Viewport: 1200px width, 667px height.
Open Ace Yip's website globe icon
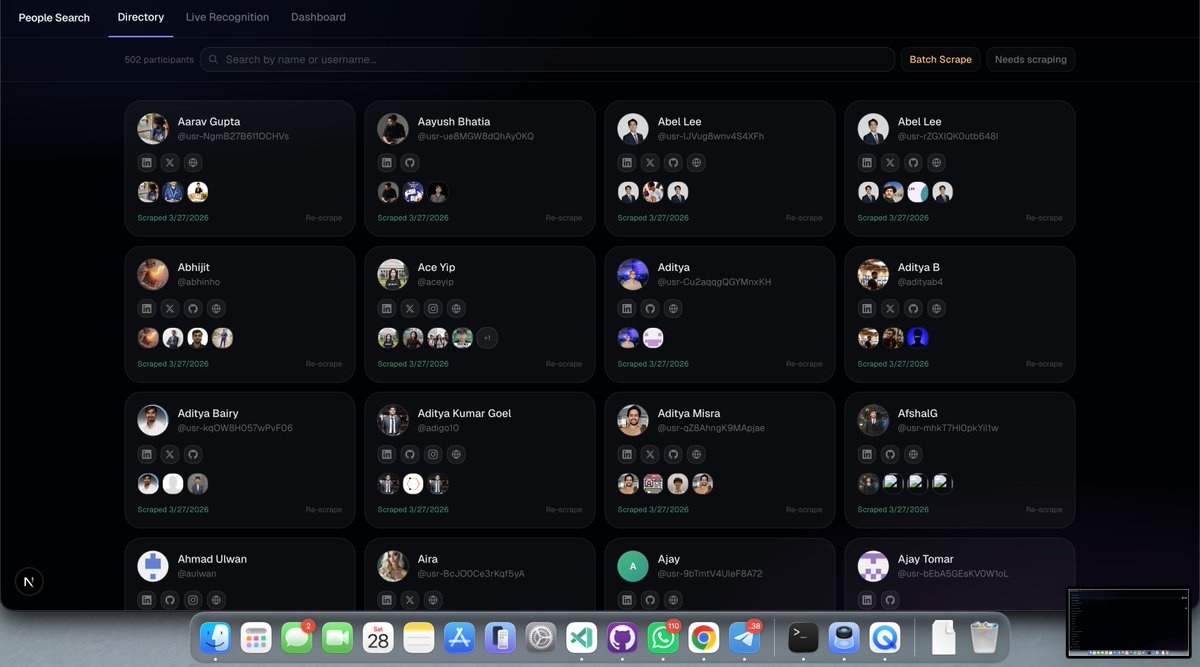click(x=457, y=308)
